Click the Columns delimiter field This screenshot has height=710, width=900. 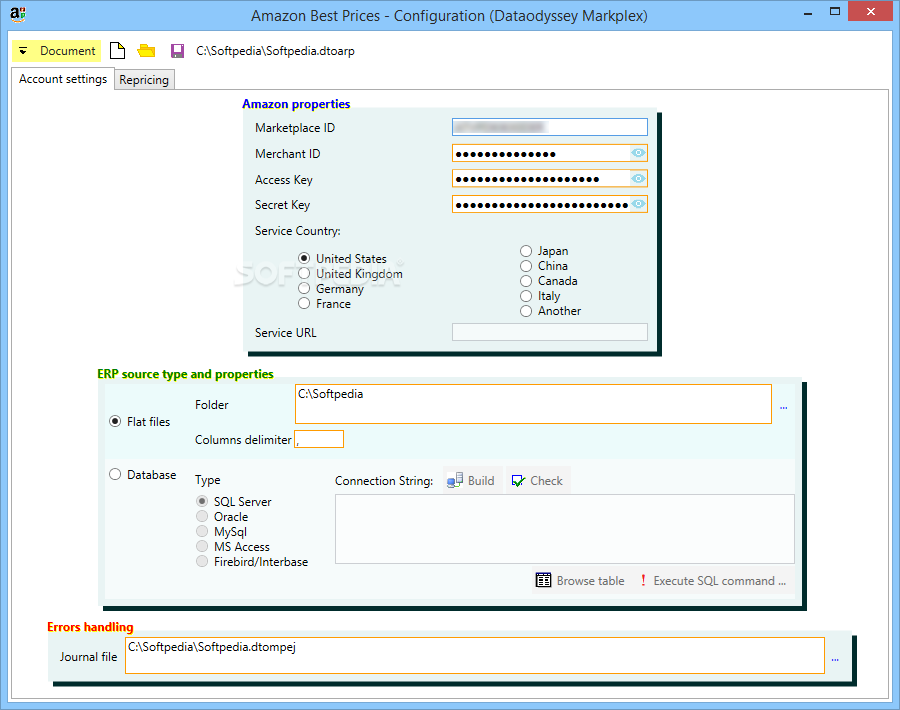[319, 439]
